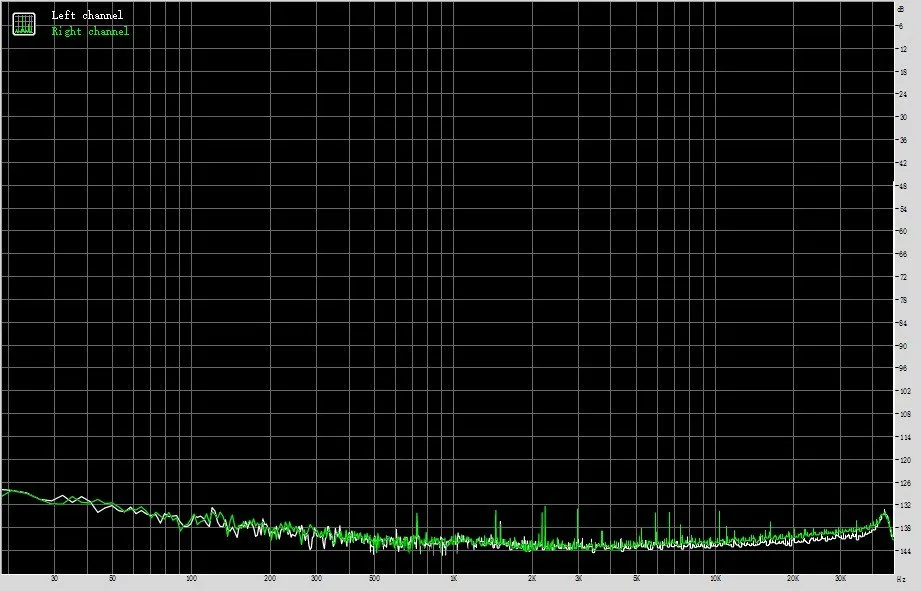Click the '10K' frequency axis label
The image size is (921, 591).
tap(715, 579)
